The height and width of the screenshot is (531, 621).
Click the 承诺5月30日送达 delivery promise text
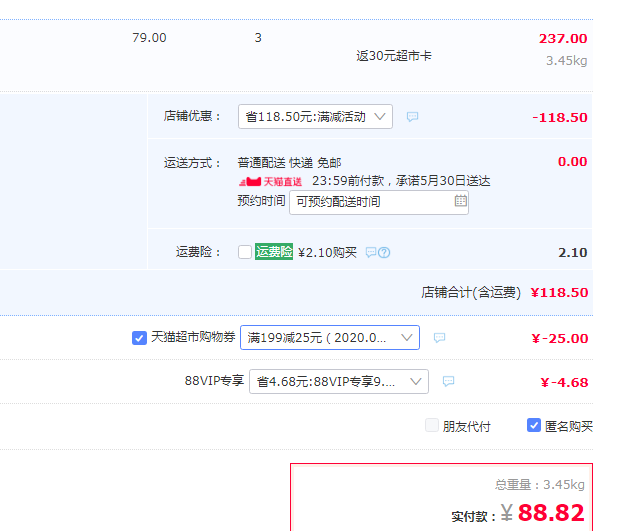click(x=443, y=181)
